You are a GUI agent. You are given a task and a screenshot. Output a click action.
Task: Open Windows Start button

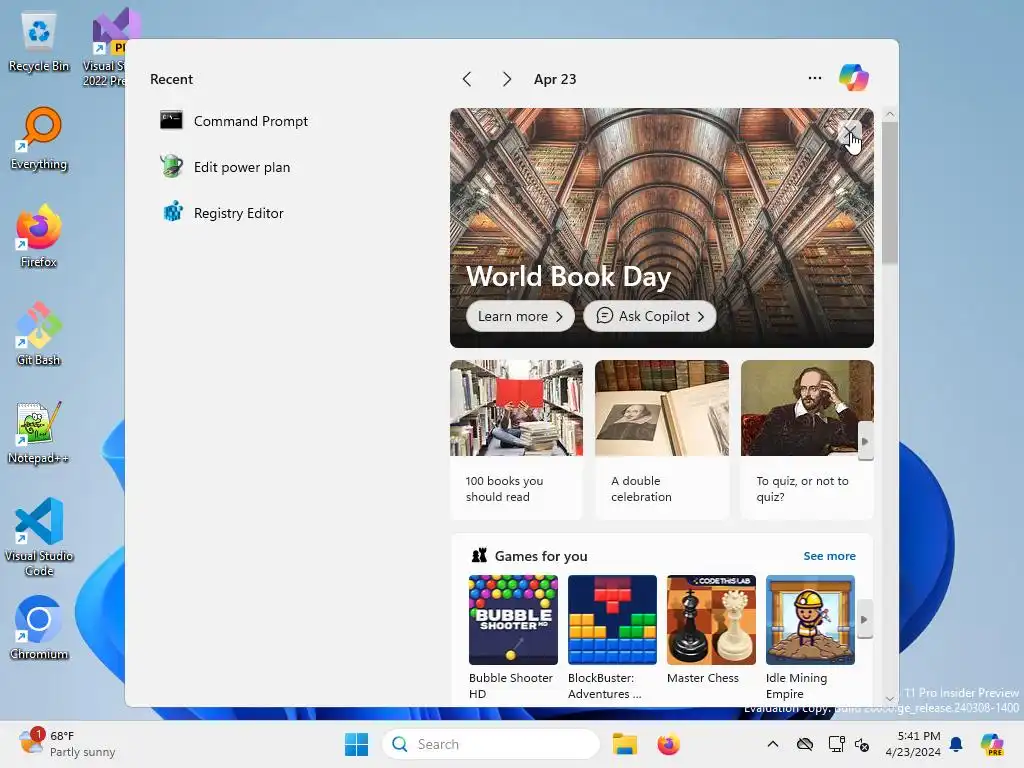tap(357, 744)
